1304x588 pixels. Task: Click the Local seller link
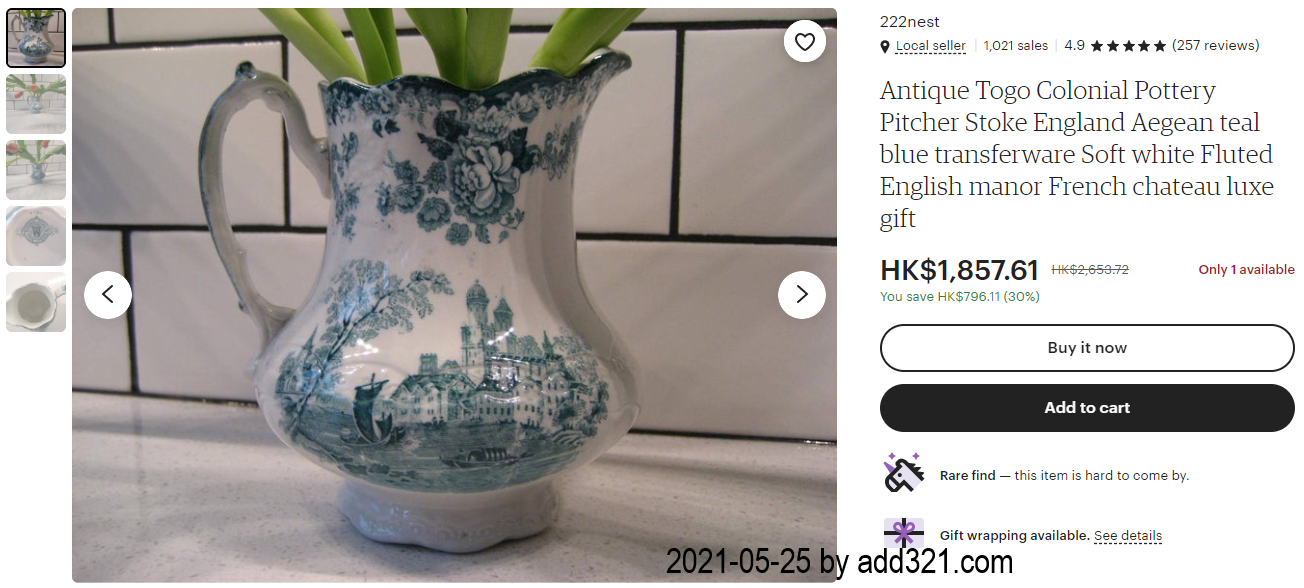[x=931, y=46]
